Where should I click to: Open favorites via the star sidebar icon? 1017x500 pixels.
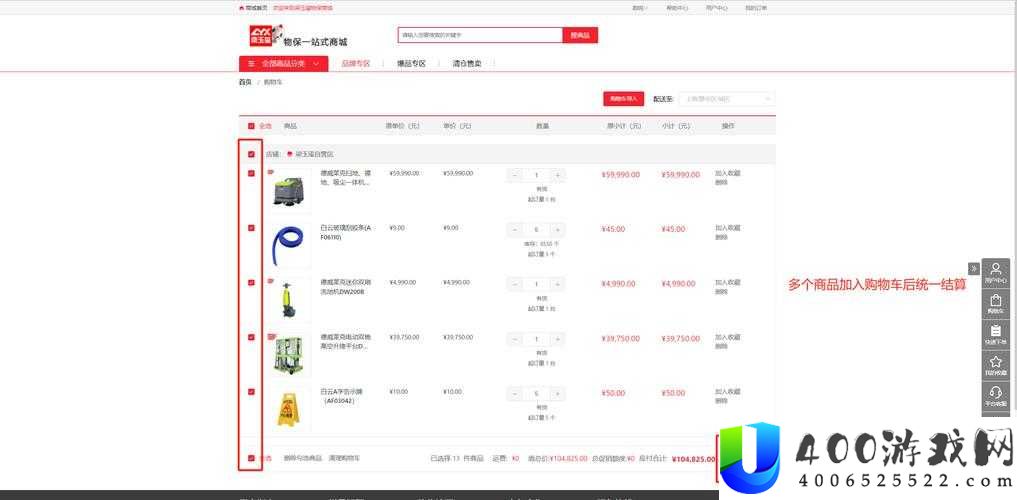click(x=996, y=365)
